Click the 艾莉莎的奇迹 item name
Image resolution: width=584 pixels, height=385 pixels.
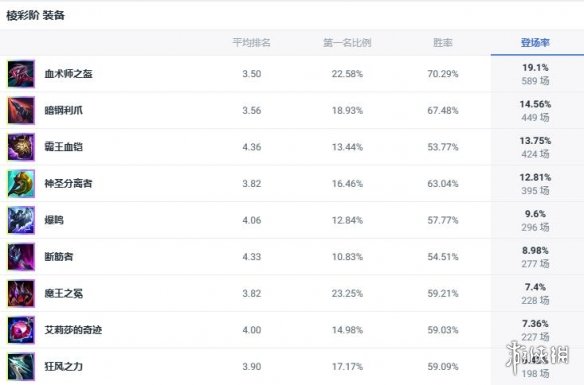[x=73, y=330]
